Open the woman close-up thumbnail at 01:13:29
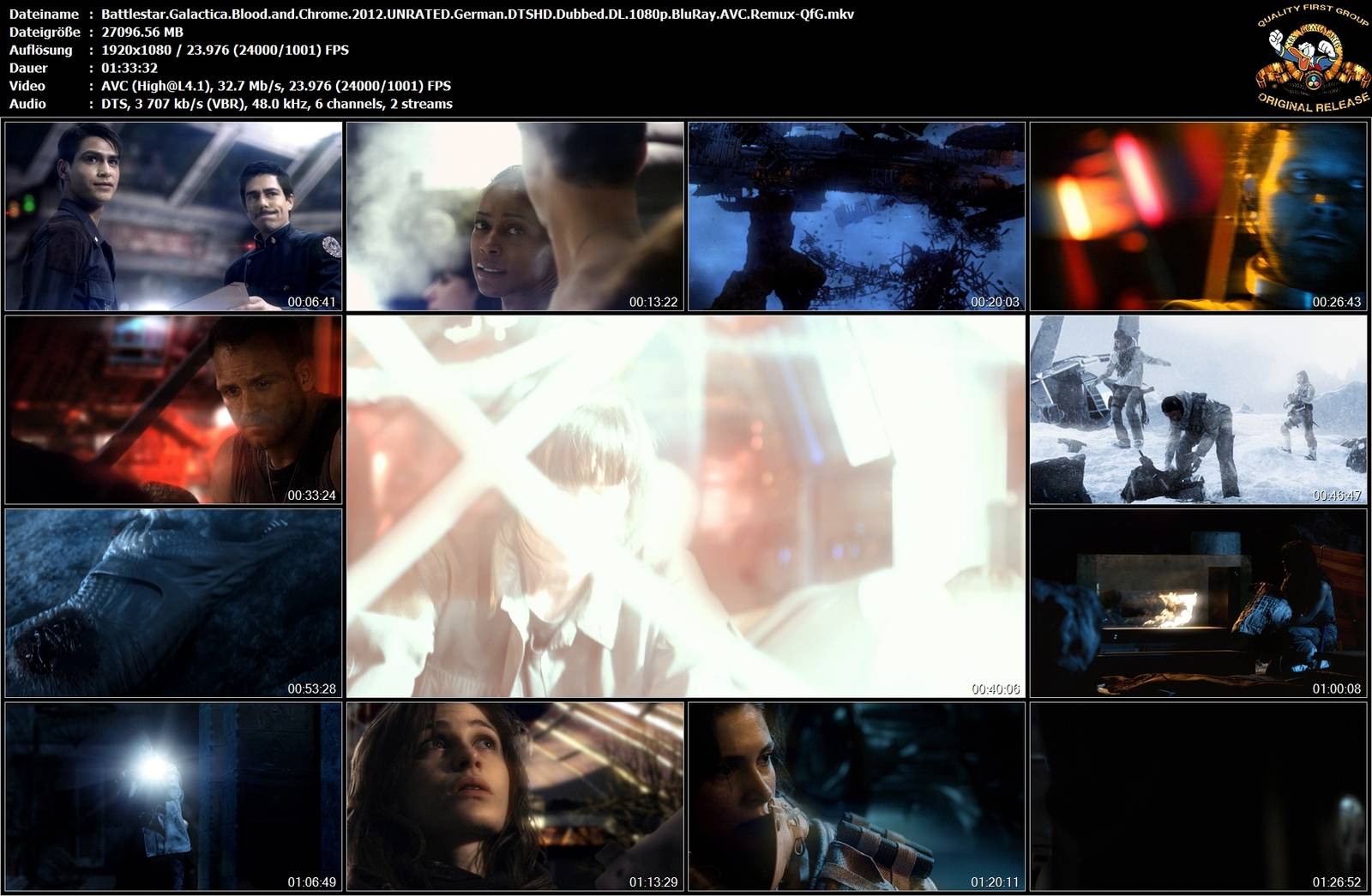1372x896 pixels. (x=515, y=797)
